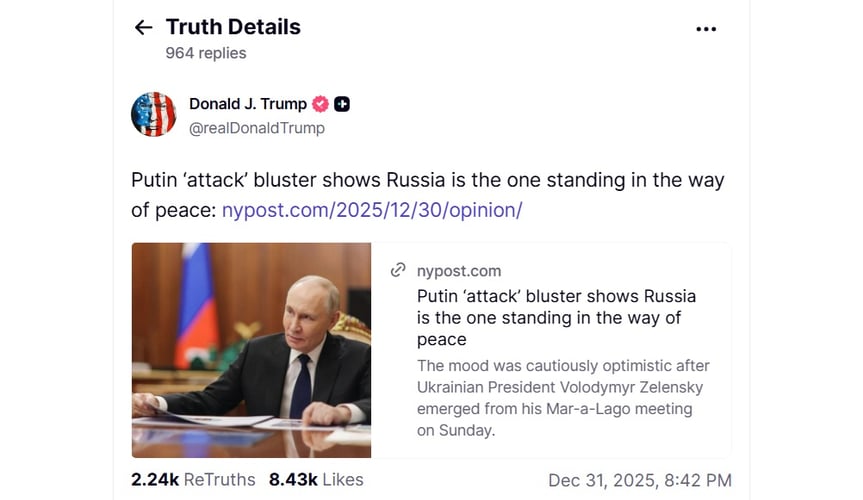Click the 964 replies count

point(205,53)
